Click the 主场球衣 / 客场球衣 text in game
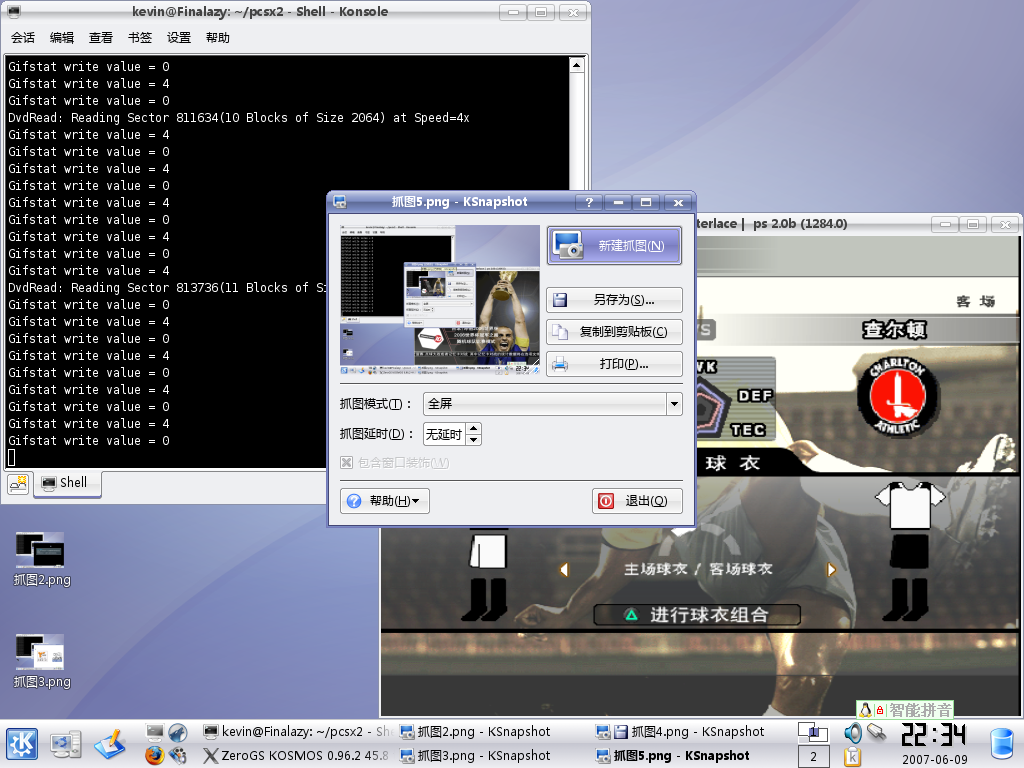 coord(697,569)
